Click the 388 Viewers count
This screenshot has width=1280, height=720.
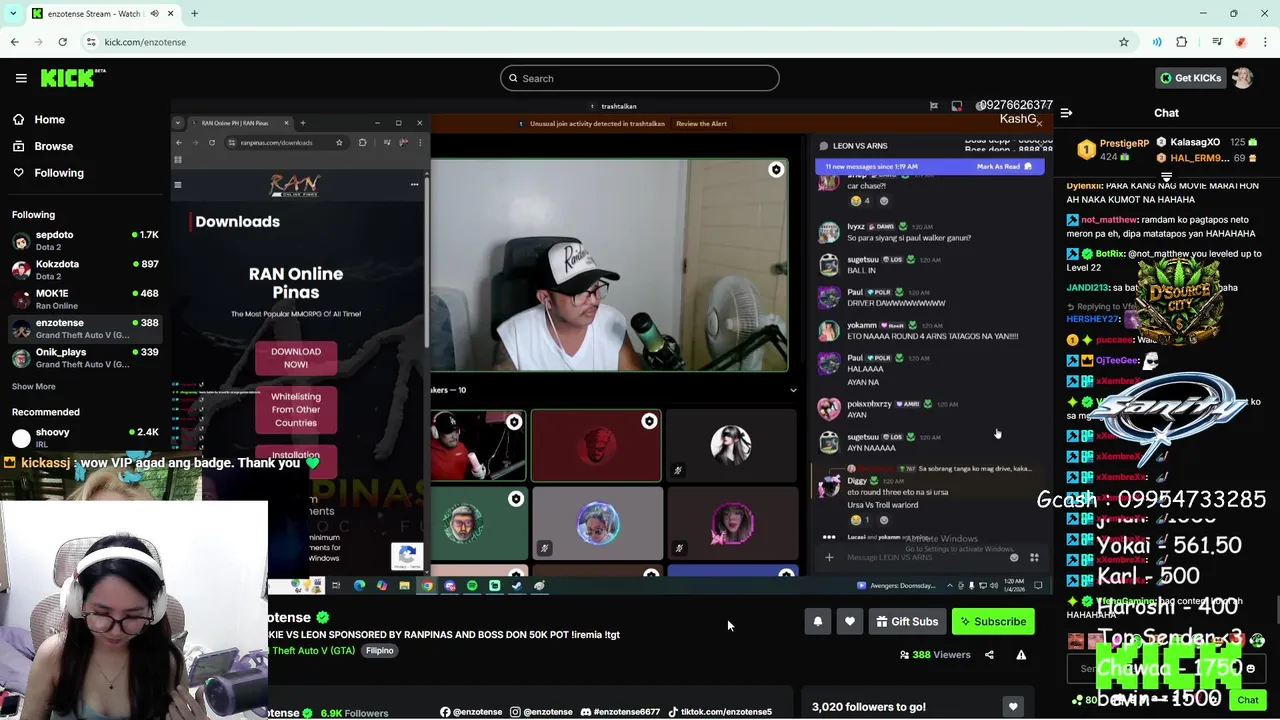point(935,655)
